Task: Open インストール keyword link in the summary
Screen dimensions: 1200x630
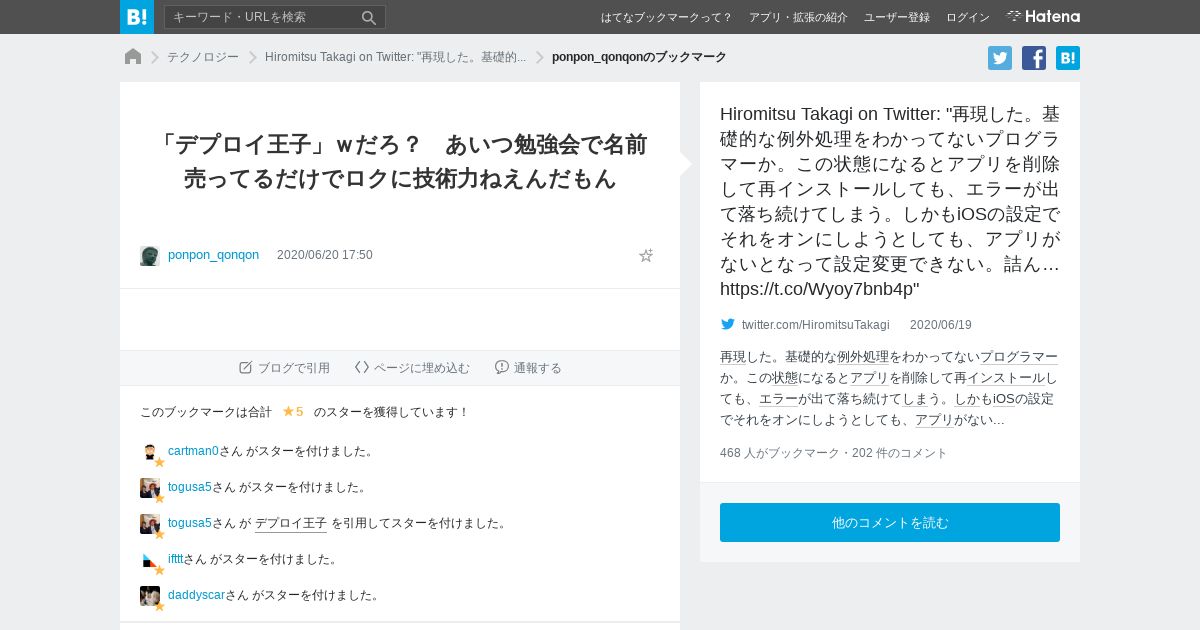Action: click(1006, 378)
